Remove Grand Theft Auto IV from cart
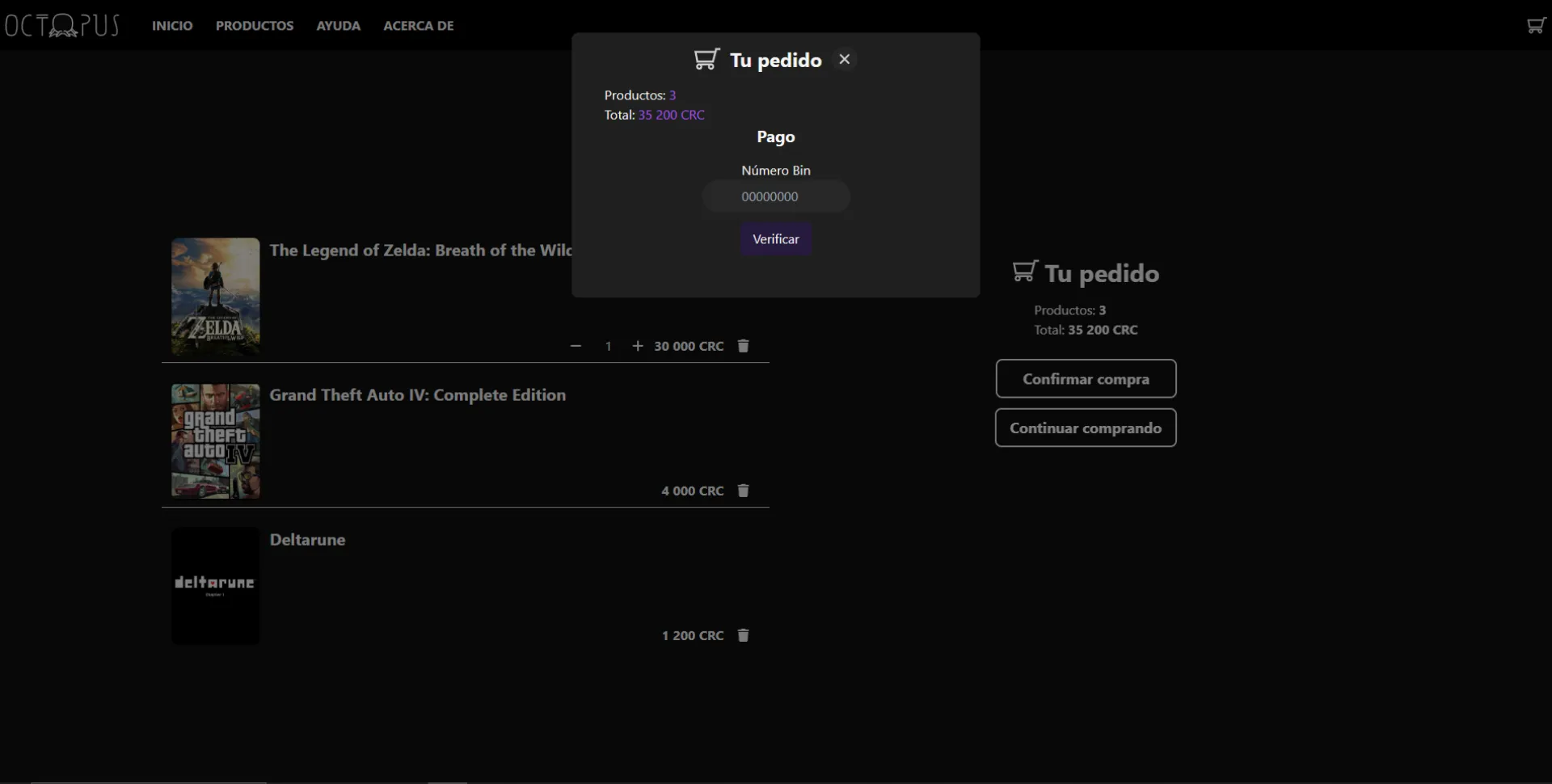This screenshot has height=784, width=1552. pos(743,491)
